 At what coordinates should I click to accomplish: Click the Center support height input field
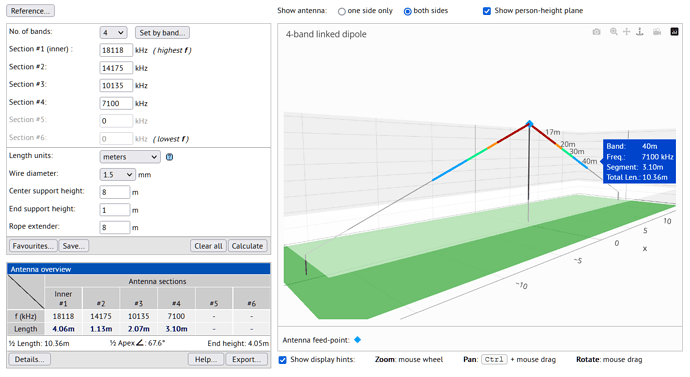point(115,192)
